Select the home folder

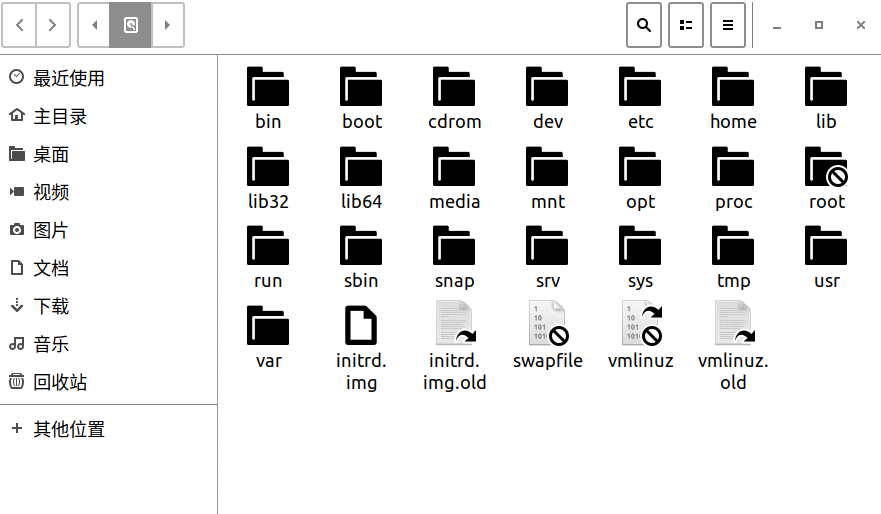coord(733,98)
